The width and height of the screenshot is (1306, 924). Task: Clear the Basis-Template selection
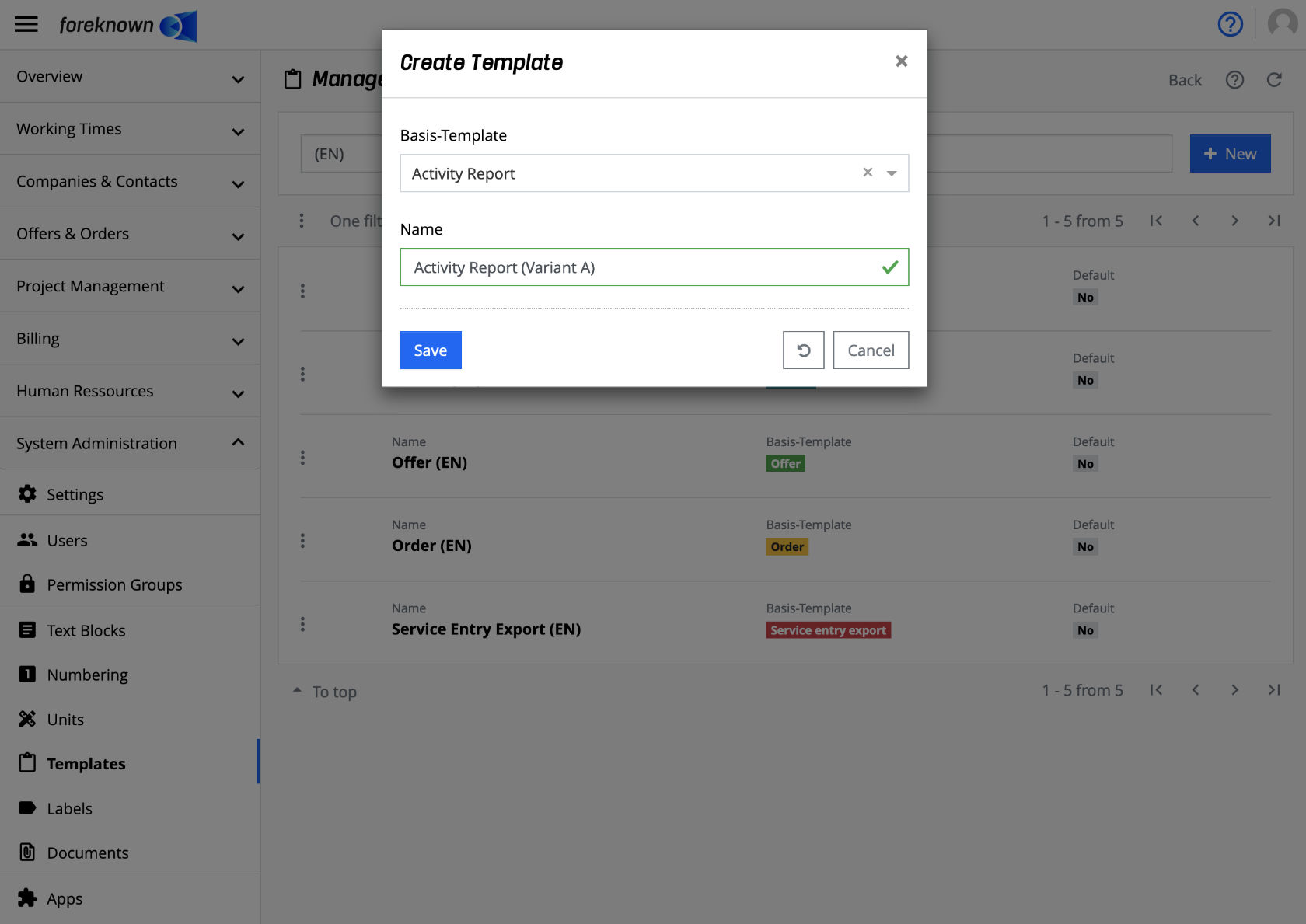pos(868,173)
